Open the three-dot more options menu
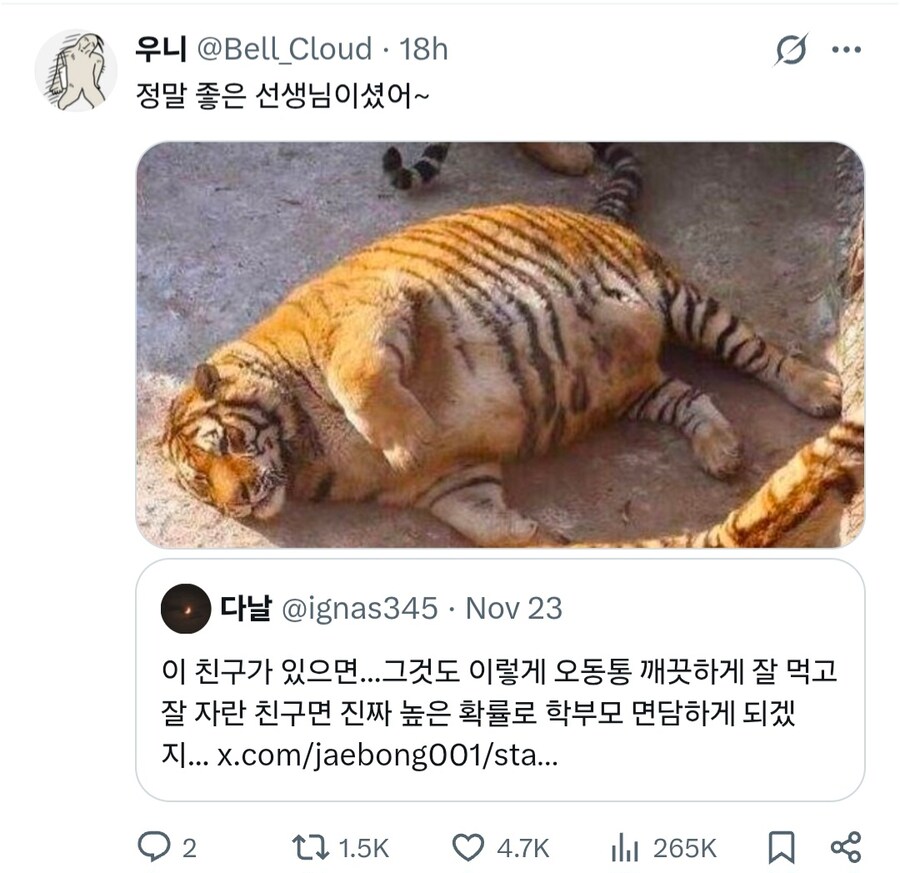 846,51
